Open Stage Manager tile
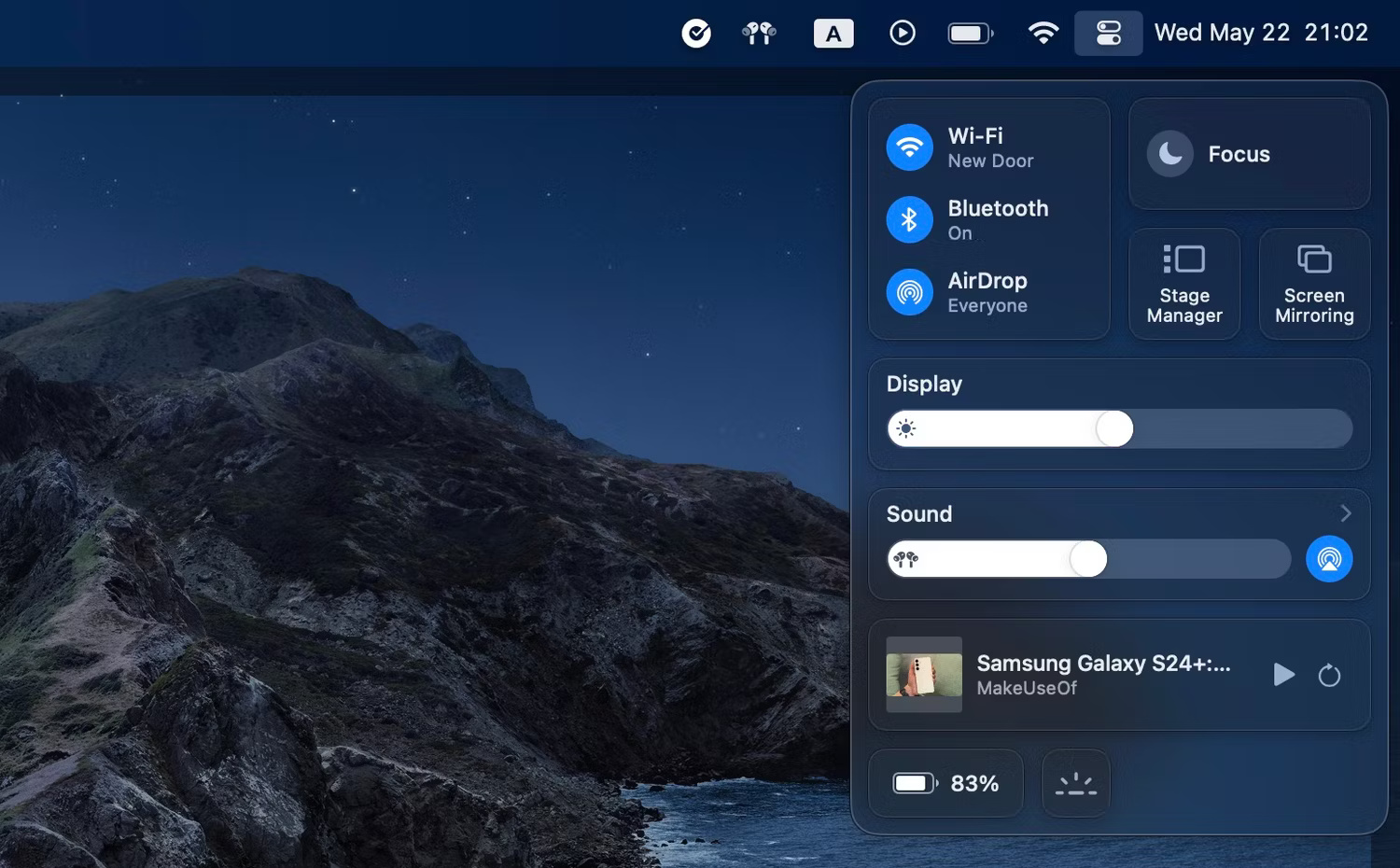 click(x=1184, y=284)
